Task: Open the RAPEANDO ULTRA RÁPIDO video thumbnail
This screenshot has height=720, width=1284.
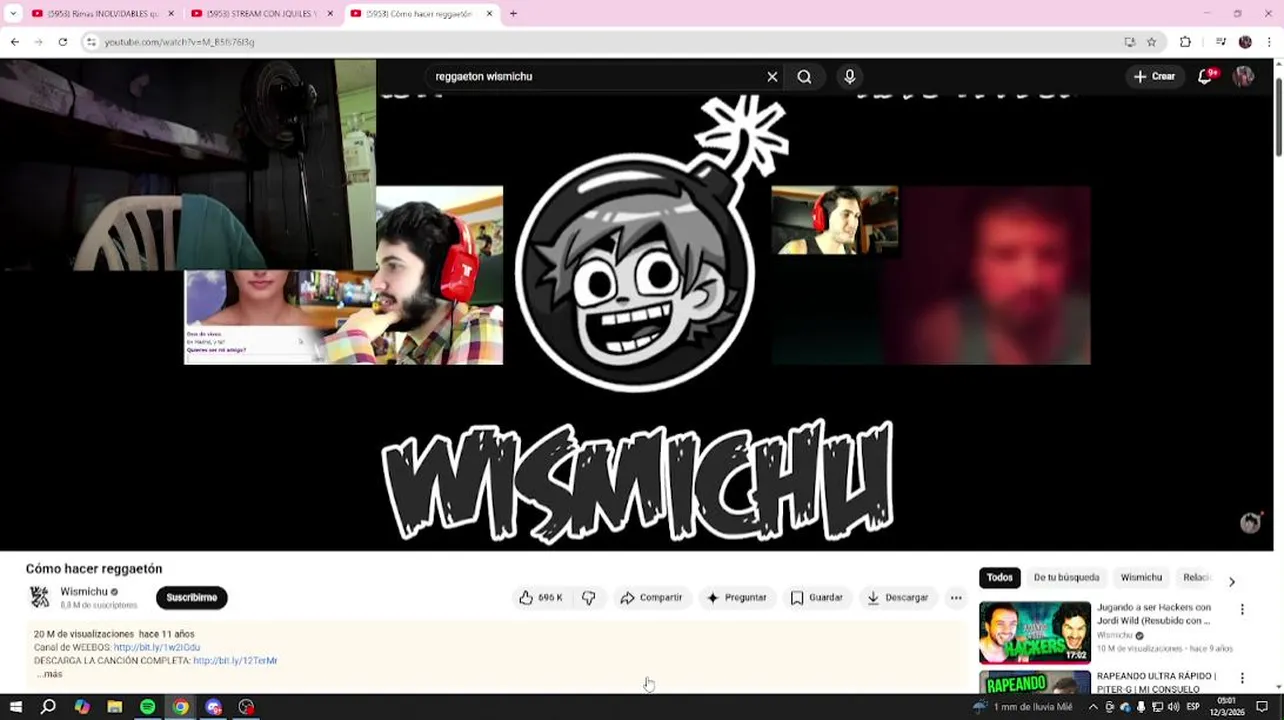Action: (x=1035, y=683)
